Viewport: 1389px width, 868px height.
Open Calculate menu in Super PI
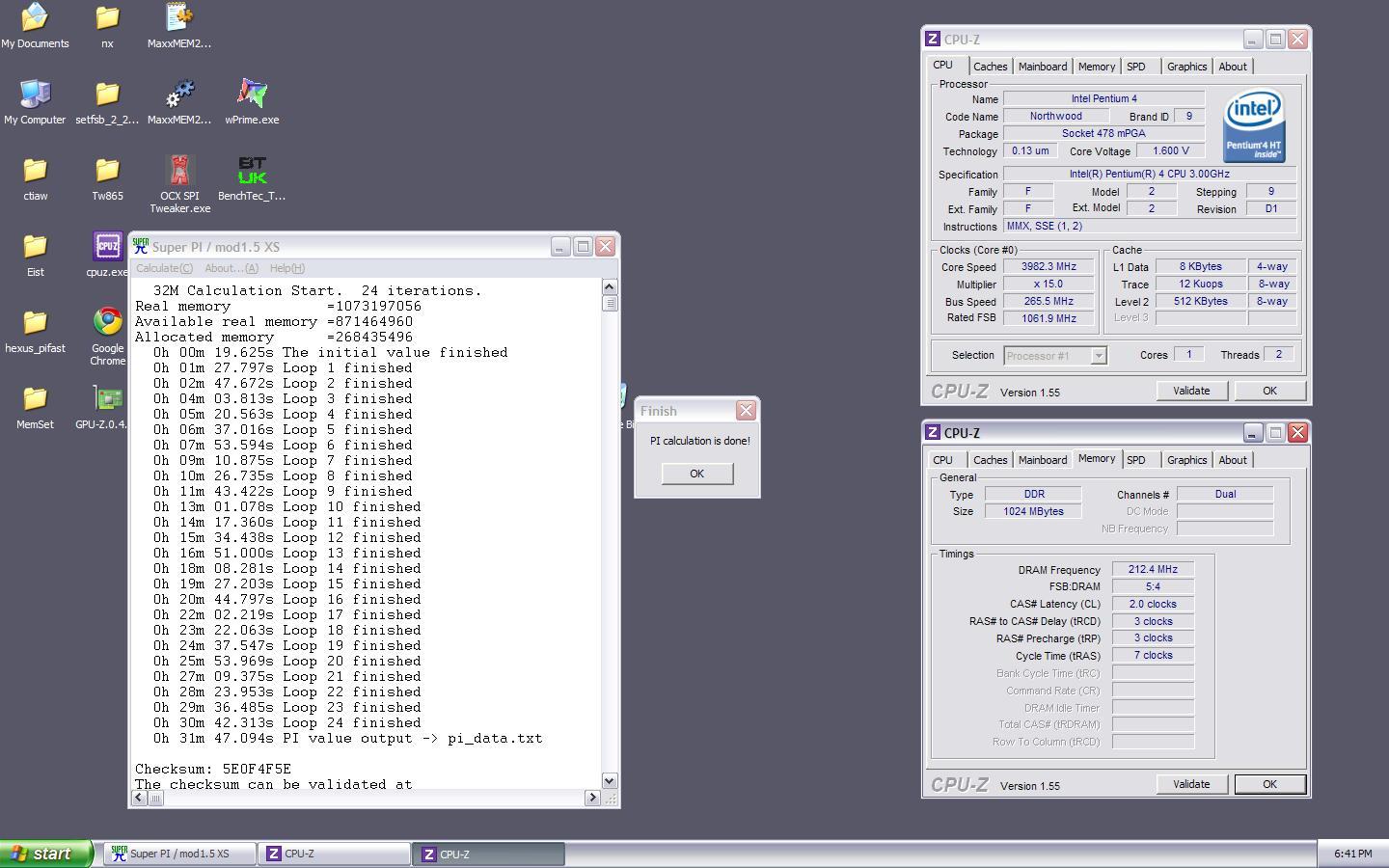click(x=164, y=268)
